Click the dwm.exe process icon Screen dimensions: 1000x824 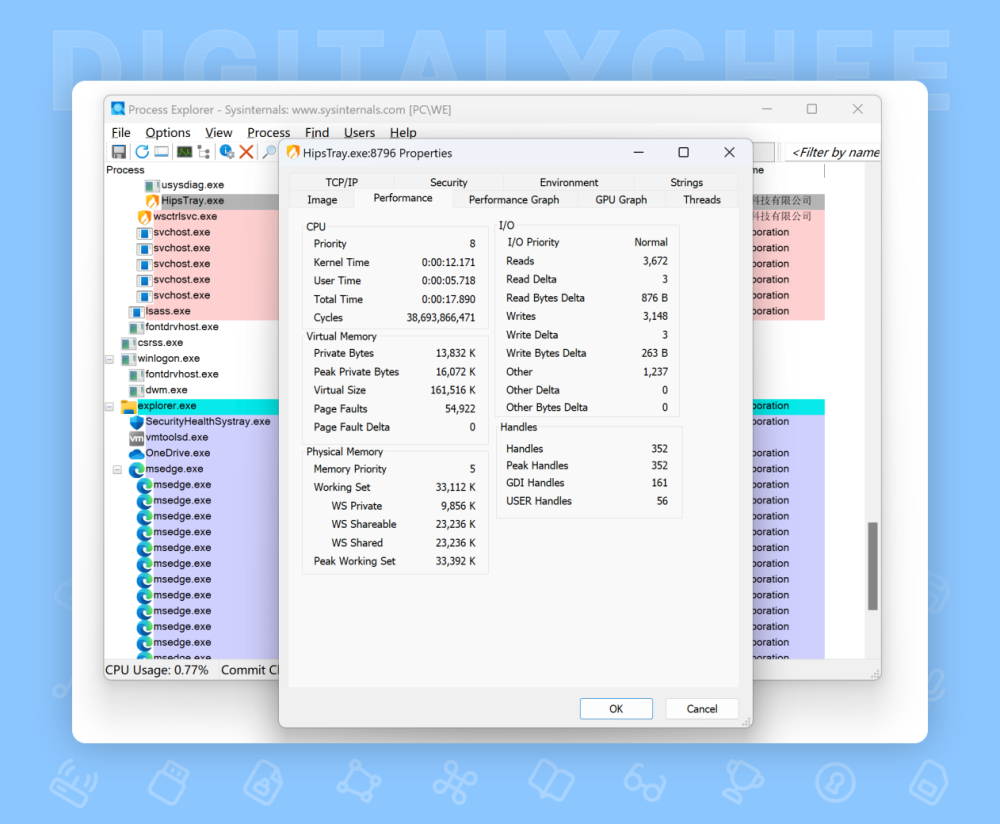(x=136, y=390)
